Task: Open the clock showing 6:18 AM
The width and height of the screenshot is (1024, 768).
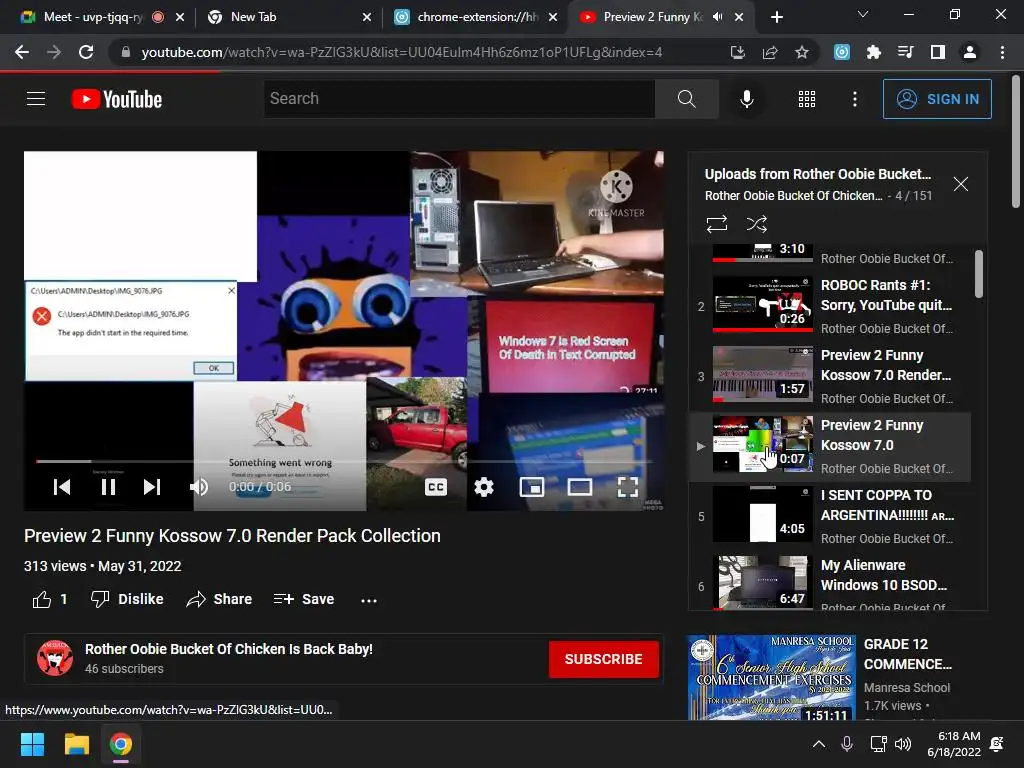Action: pos(954,744)
